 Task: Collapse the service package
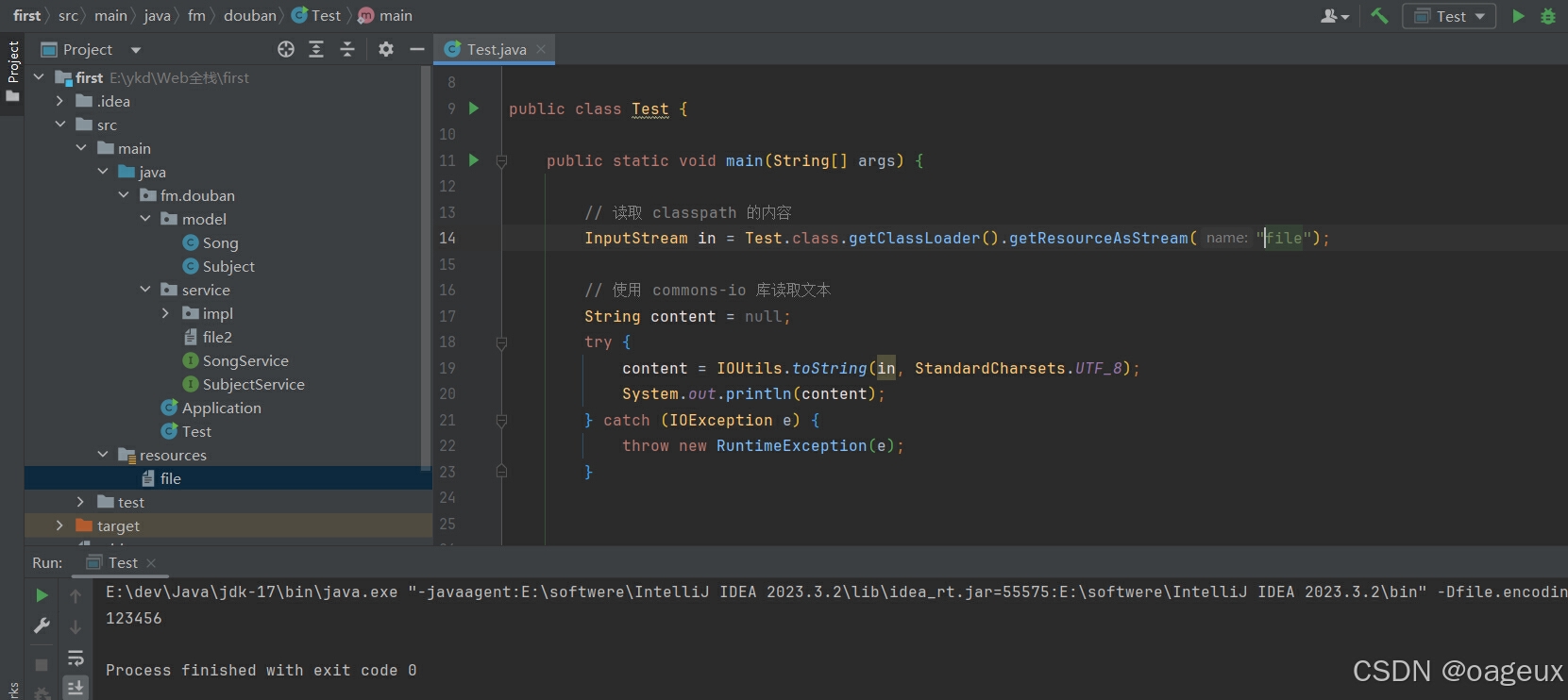pos(145,290)
